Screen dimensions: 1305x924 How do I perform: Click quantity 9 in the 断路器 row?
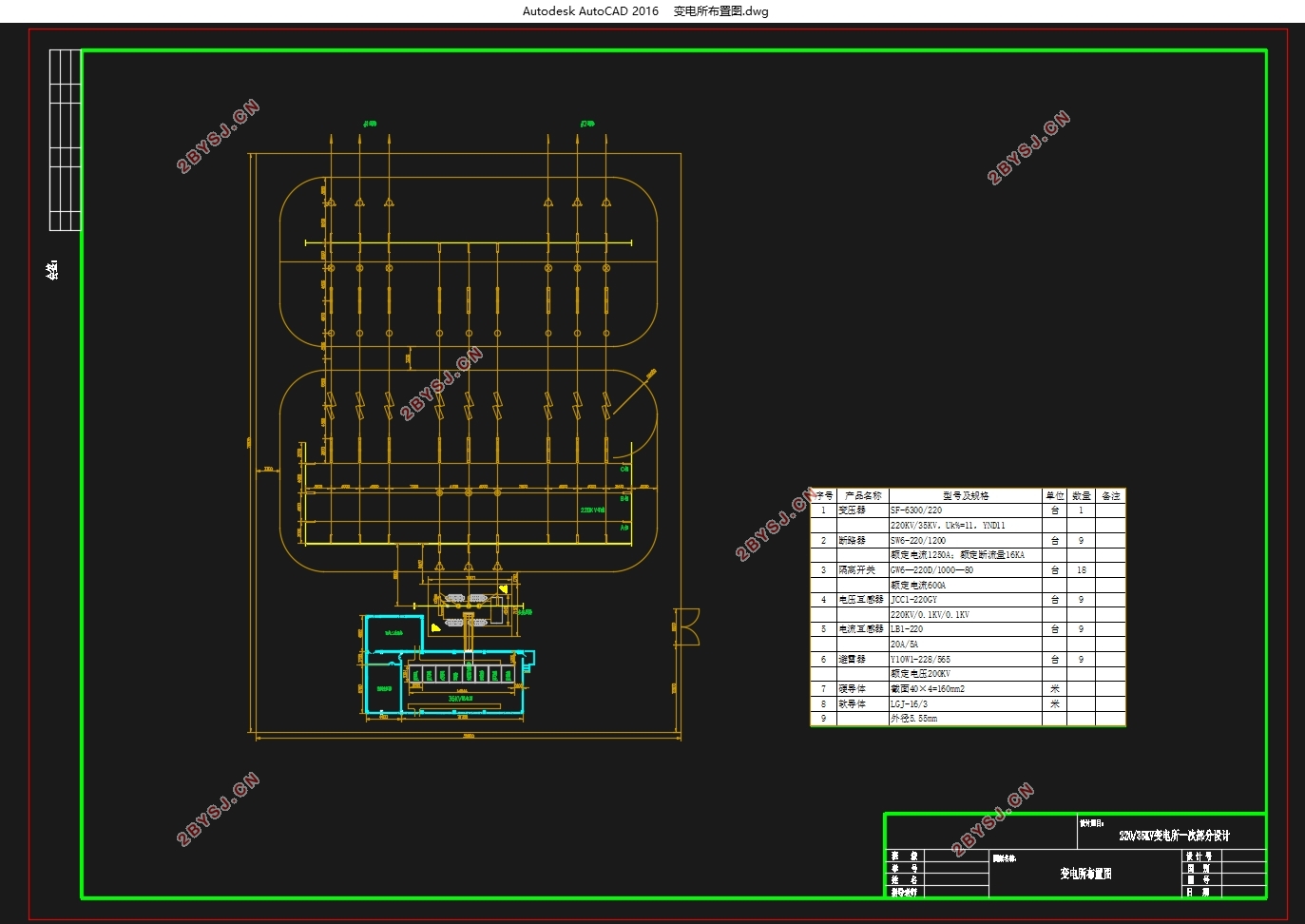coord(1081,540)
